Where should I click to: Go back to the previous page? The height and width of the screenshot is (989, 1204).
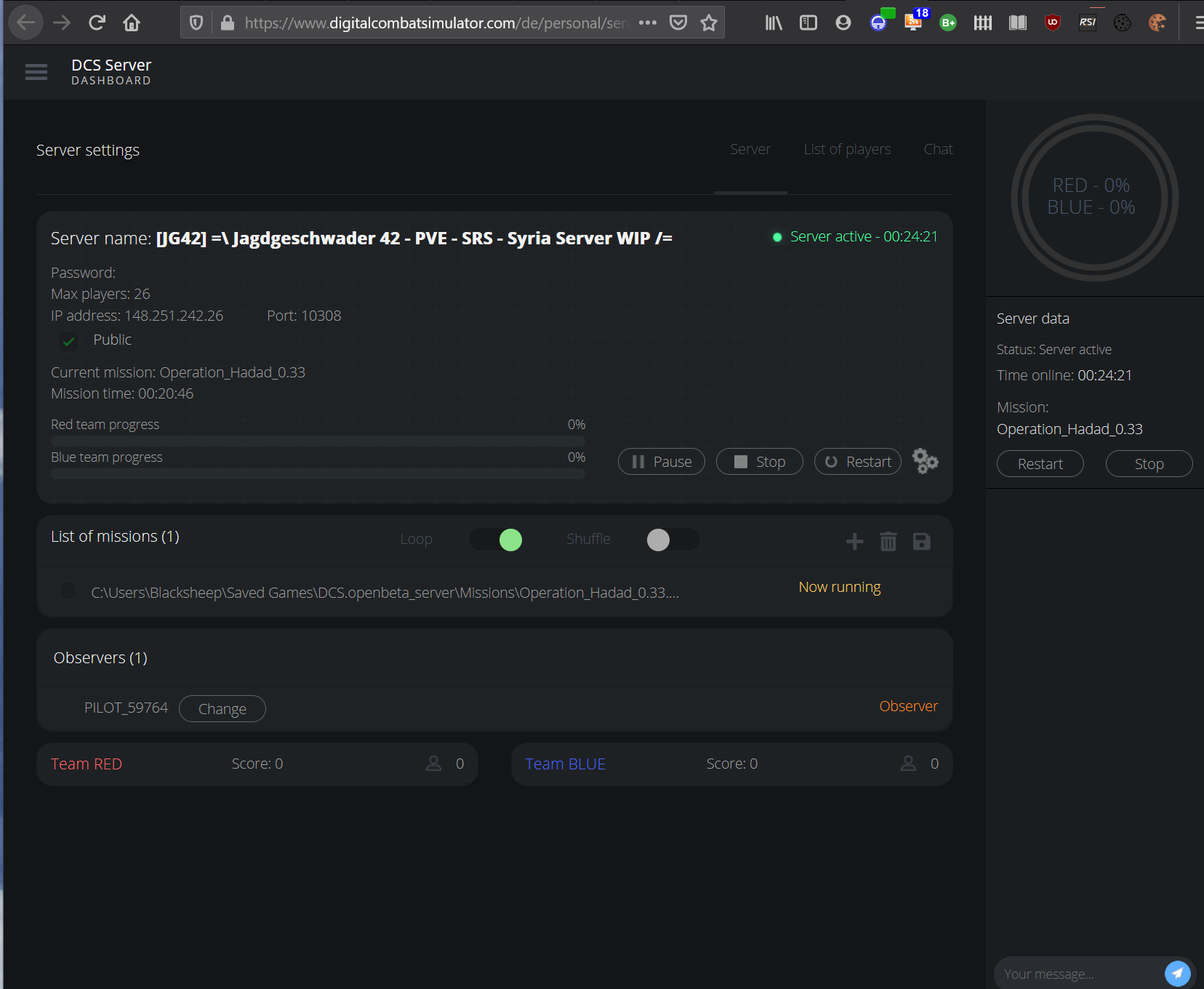pyautogui.click(x=26, y=23)
